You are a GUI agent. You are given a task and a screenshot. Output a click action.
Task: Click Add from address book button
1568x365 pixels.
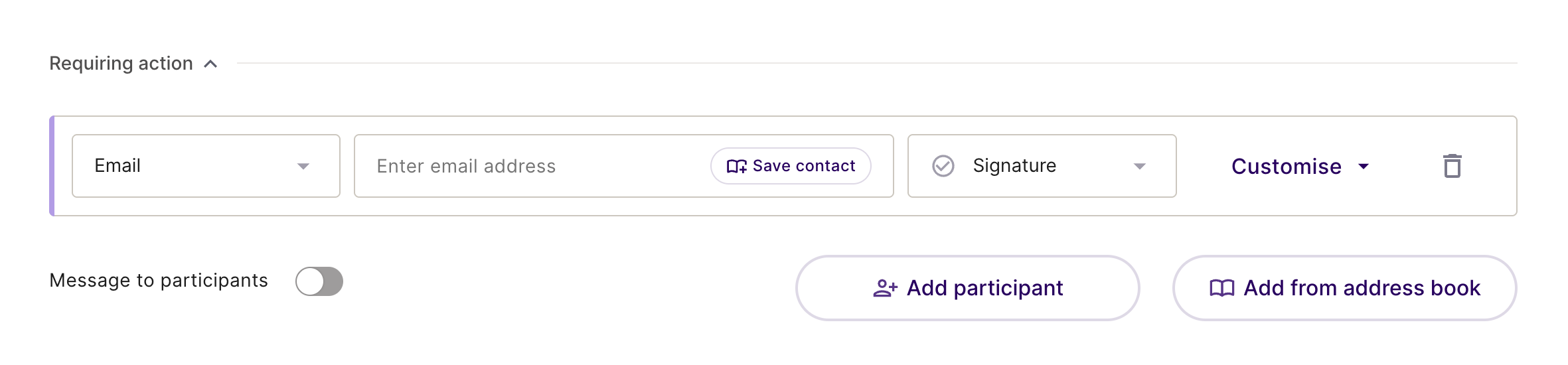1344,288
